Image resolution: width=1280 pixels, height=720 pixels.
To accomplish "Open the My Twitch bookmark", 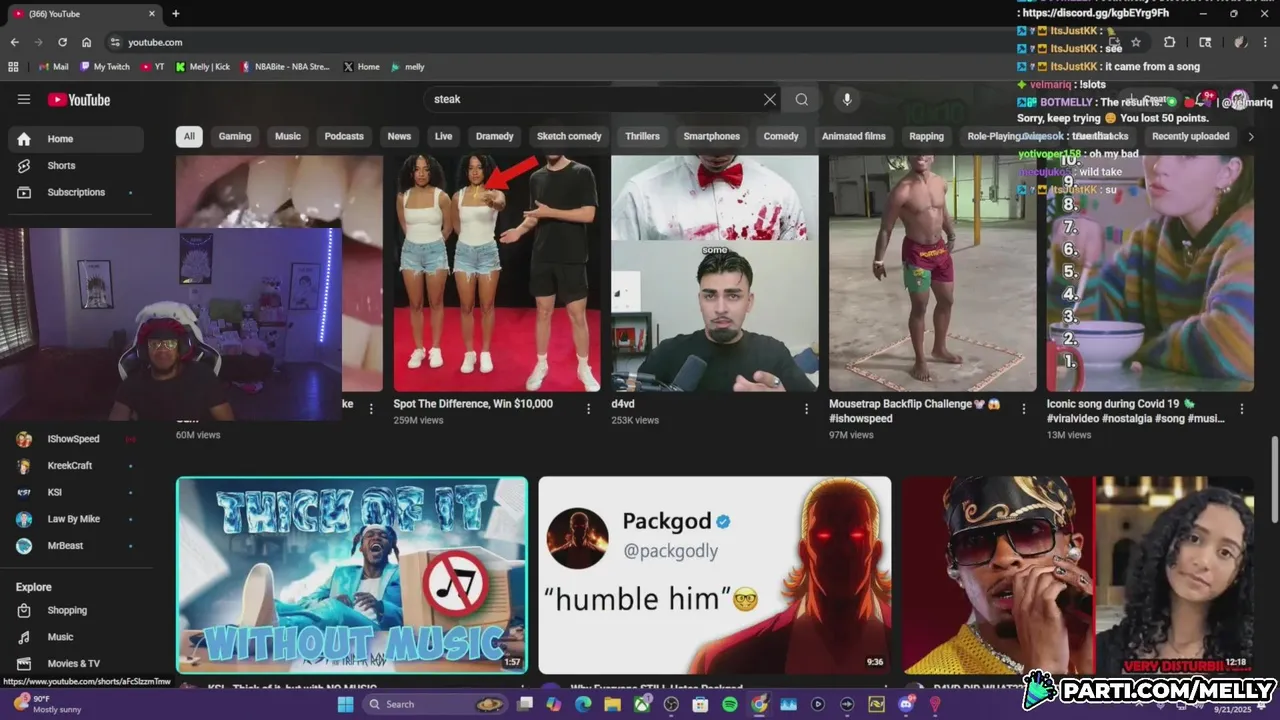I will [x=105, y=67].
